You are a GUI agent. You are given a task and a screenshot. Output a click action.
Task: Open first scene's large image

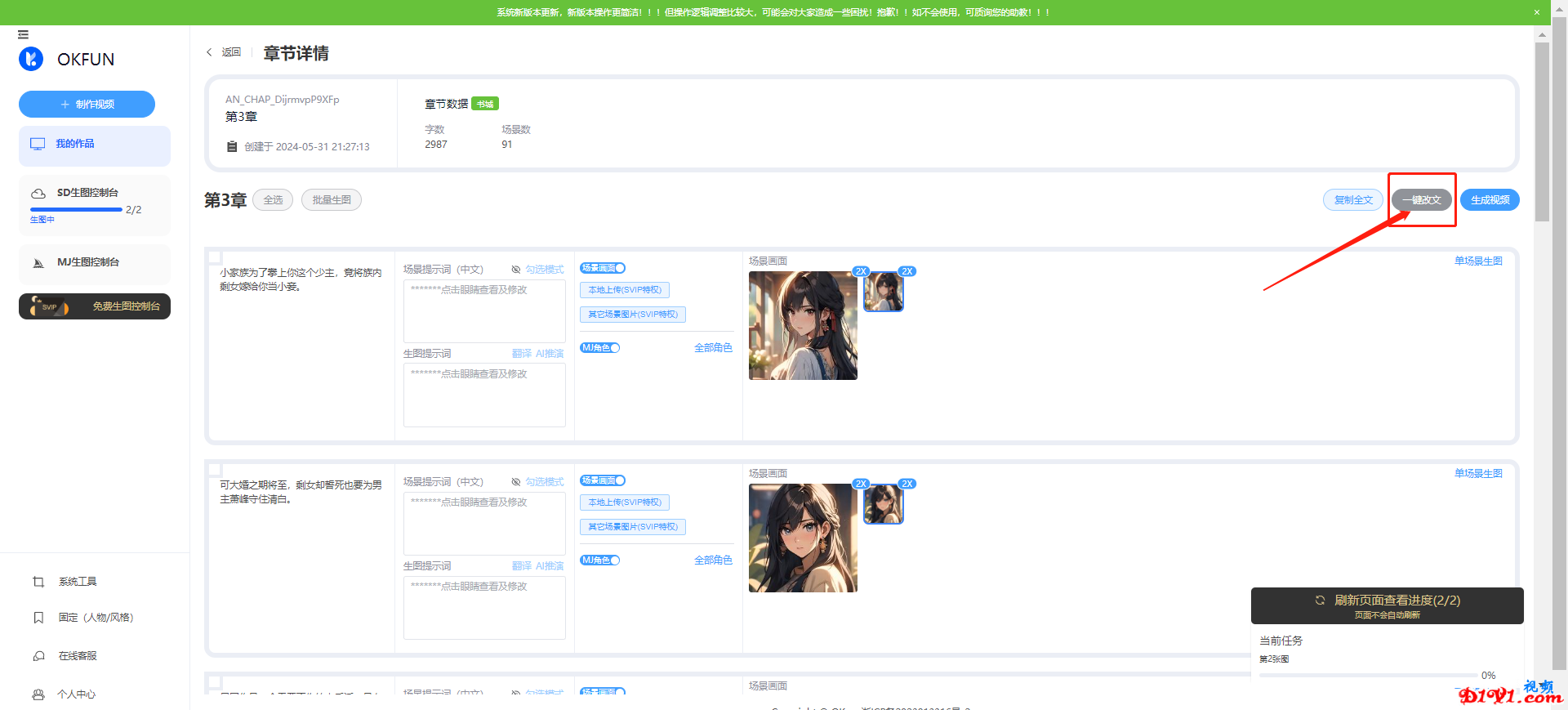[x=803, y=326]
